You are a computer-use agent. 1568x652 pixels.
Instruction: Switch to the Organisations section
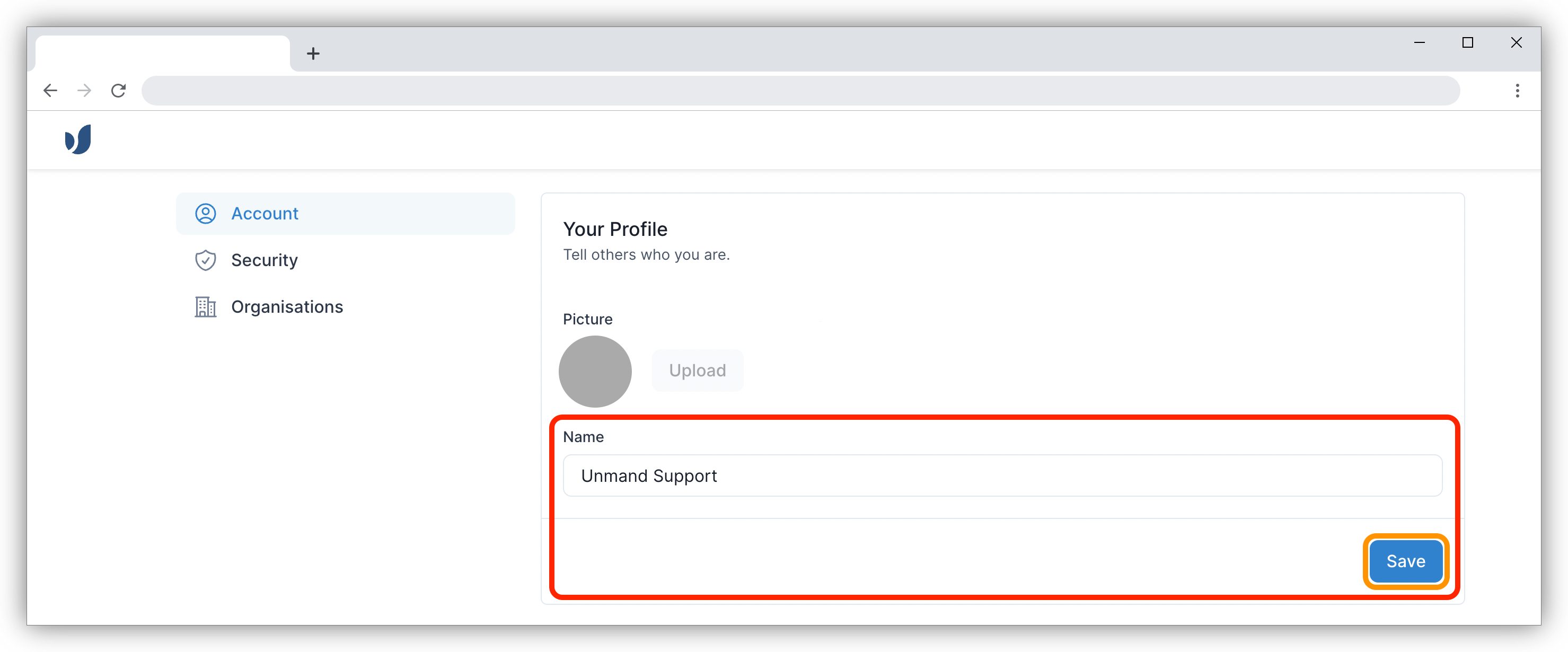(287, 307)
